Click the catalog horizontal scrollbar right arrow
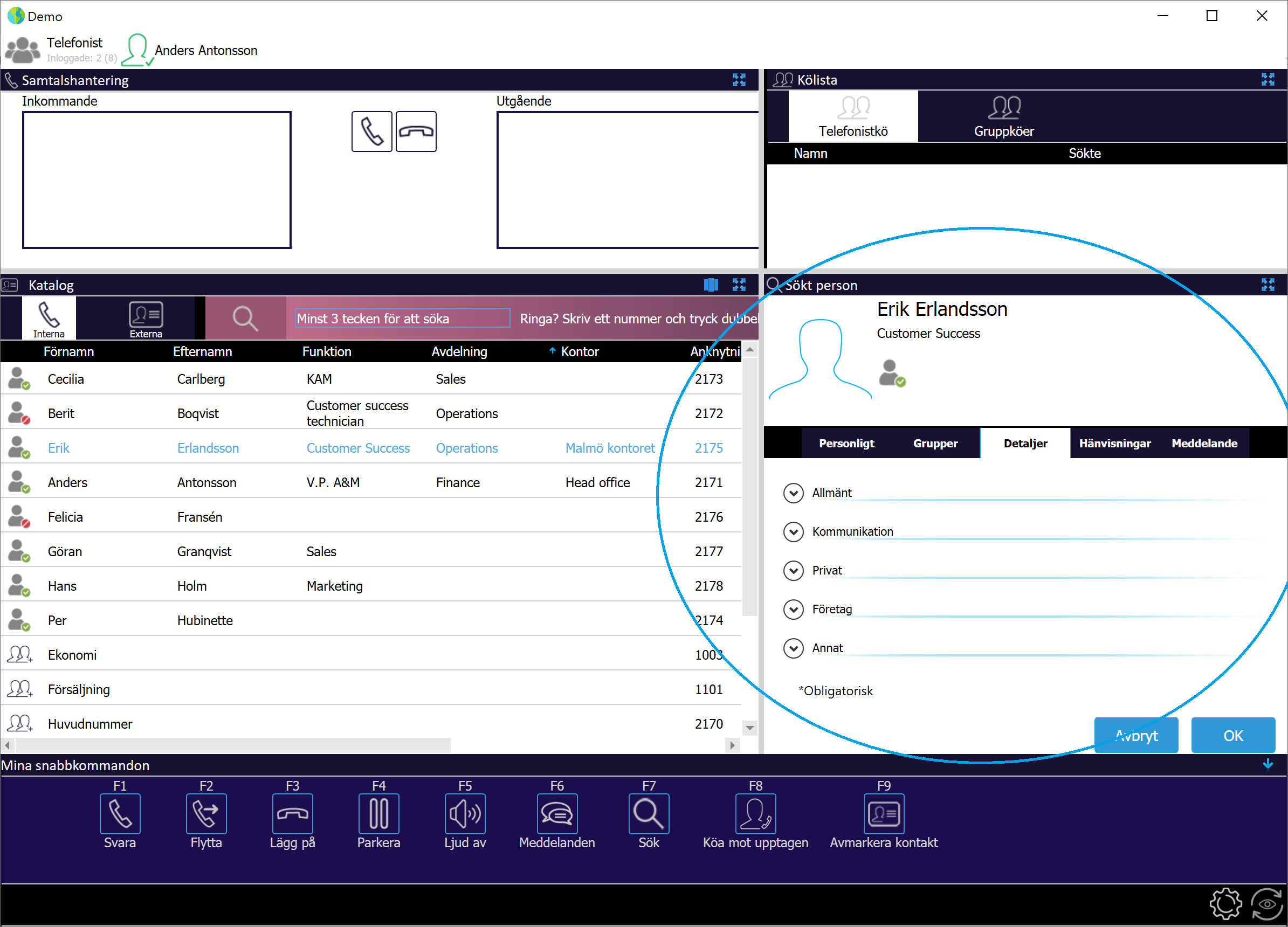 (733, 745)
